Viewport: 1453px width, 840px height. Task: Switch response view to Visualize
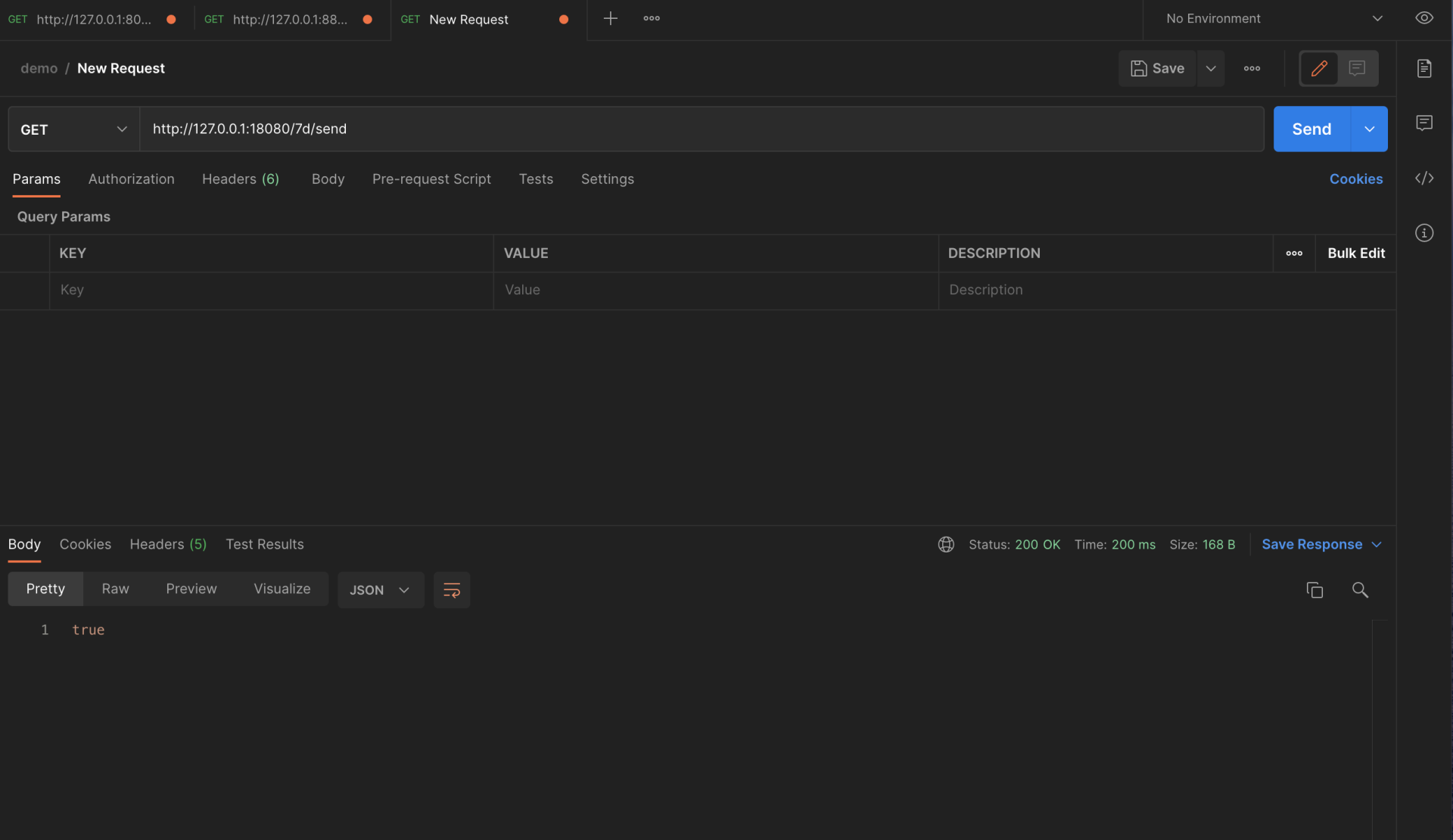pos(282,590)
